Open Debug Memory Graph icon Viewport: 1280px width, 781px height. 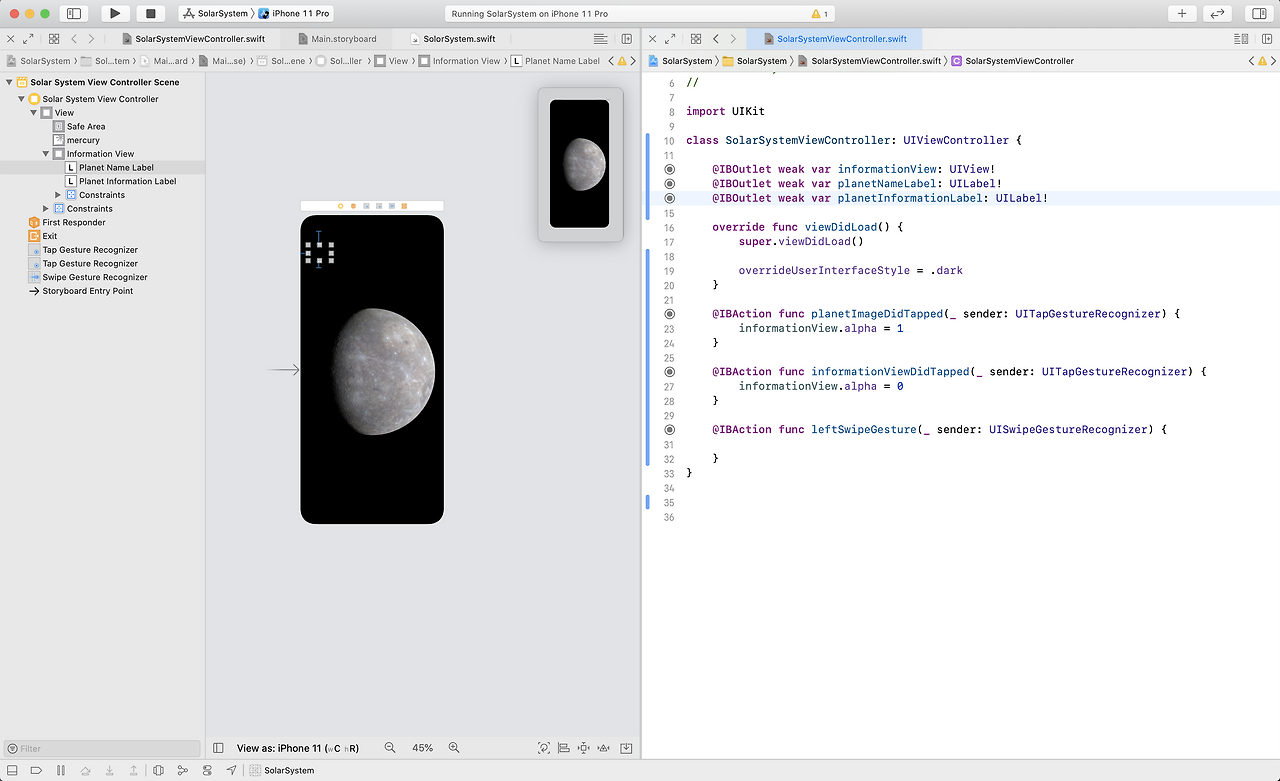pyautogui.click(x=183, y=770)
